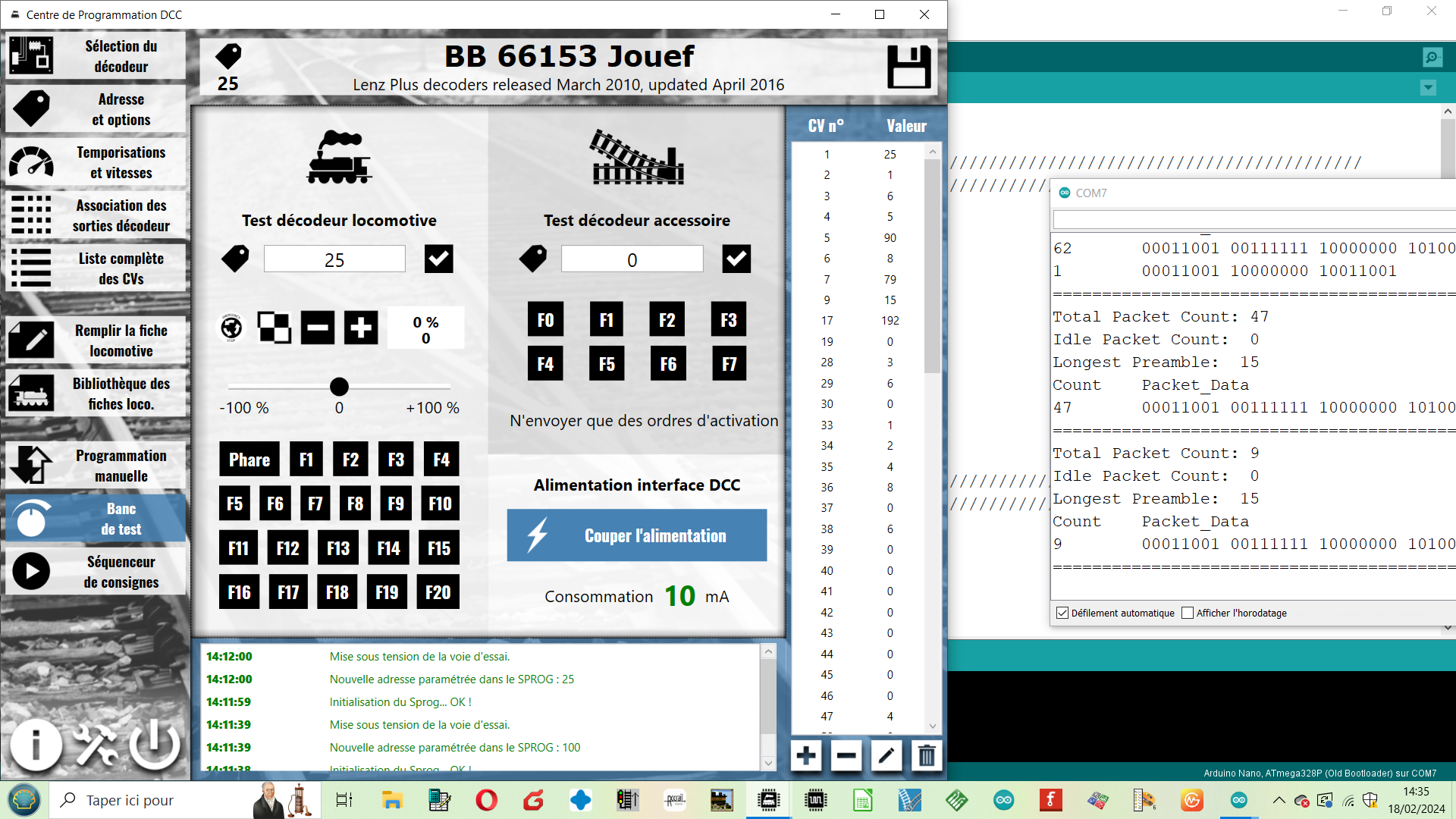The height and width of the screenshot is (819, 1456).
Task: Expand Arduino tab dropdown arrow
Action: click(1428, 88)
